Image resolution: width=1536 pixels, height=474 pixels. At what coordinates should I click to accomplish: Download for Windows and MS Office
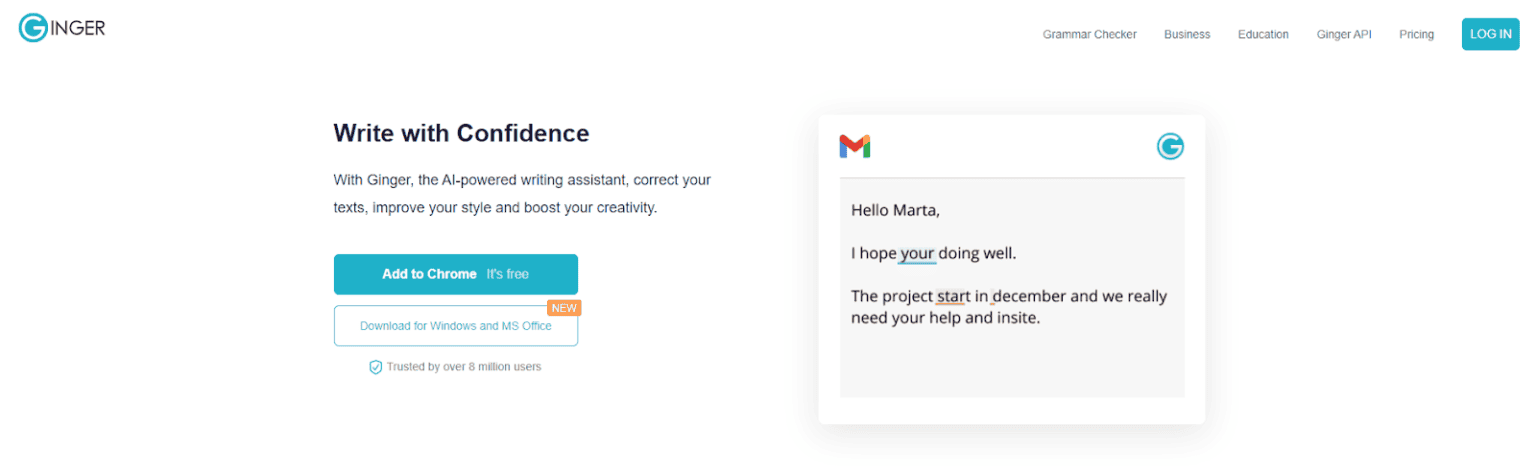[x=455, y=326]
